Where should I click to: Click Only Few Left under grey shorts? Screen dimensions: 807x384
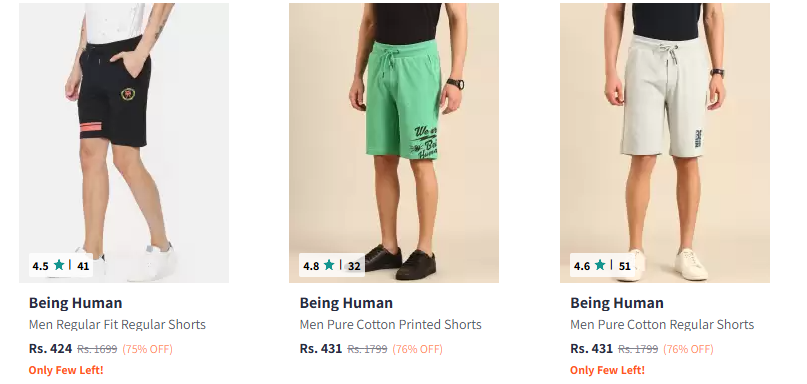tap(607, 370)
